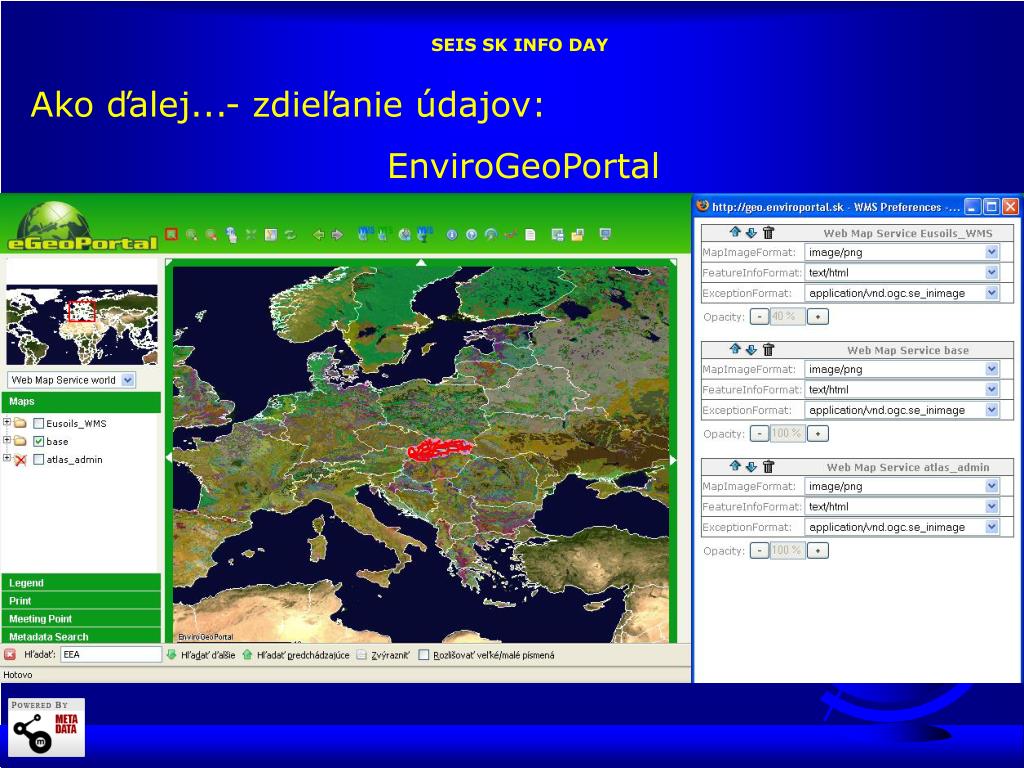Increase Eusoils_WMS opacity with plus button

tap(818, 317)
